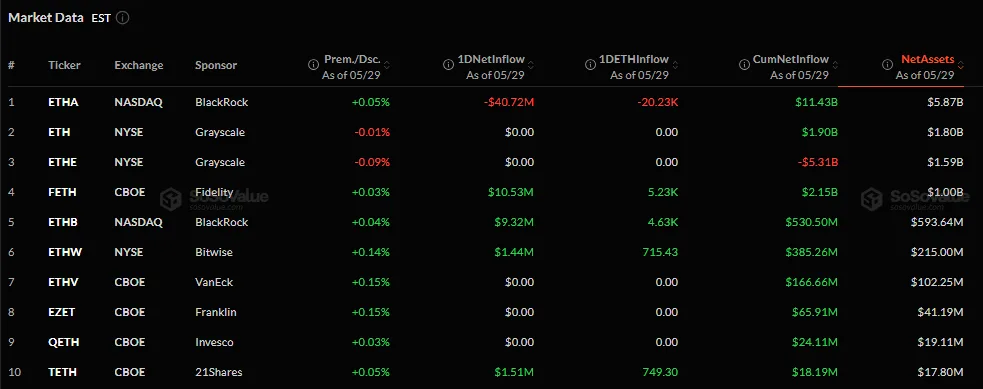Viewport: 983px width, 389px height.
Task: Click the Market Data heading
Action: click(46, 18)
